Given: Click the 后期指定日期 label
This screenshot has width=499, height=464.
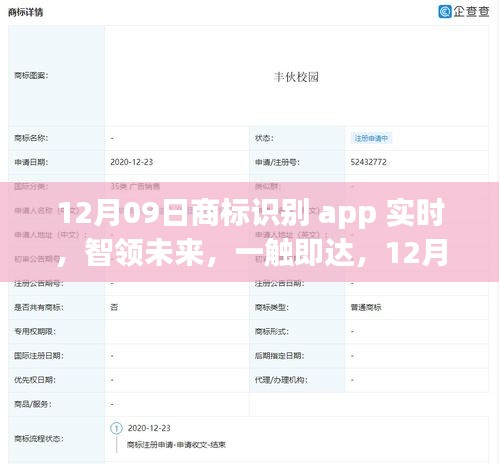Looking at the screenshot, I should point(280,356).
